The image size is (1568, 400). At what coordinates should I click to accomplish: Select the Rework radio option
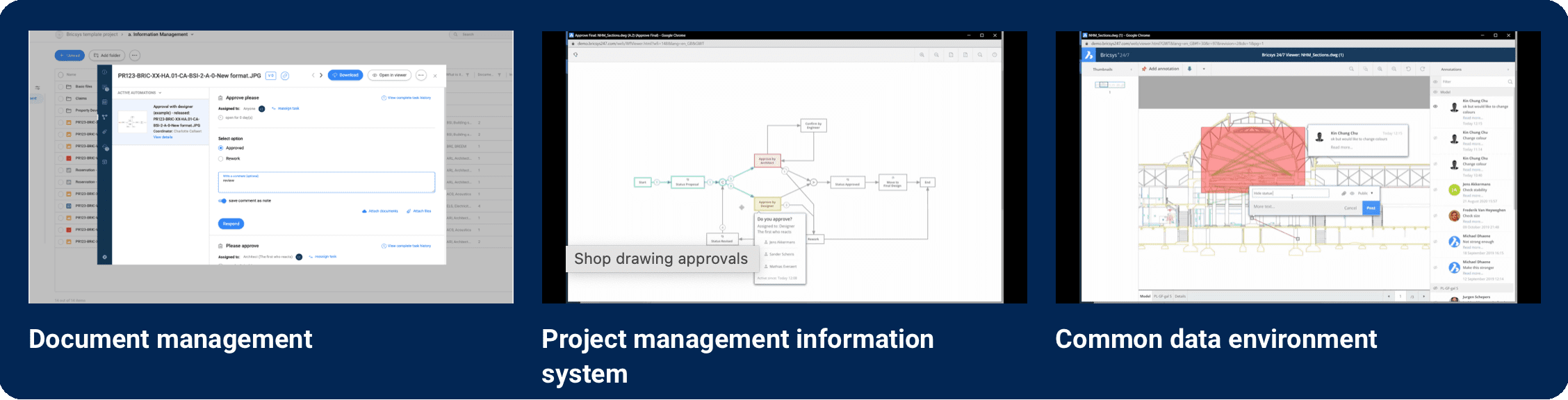tap(221, 158)
